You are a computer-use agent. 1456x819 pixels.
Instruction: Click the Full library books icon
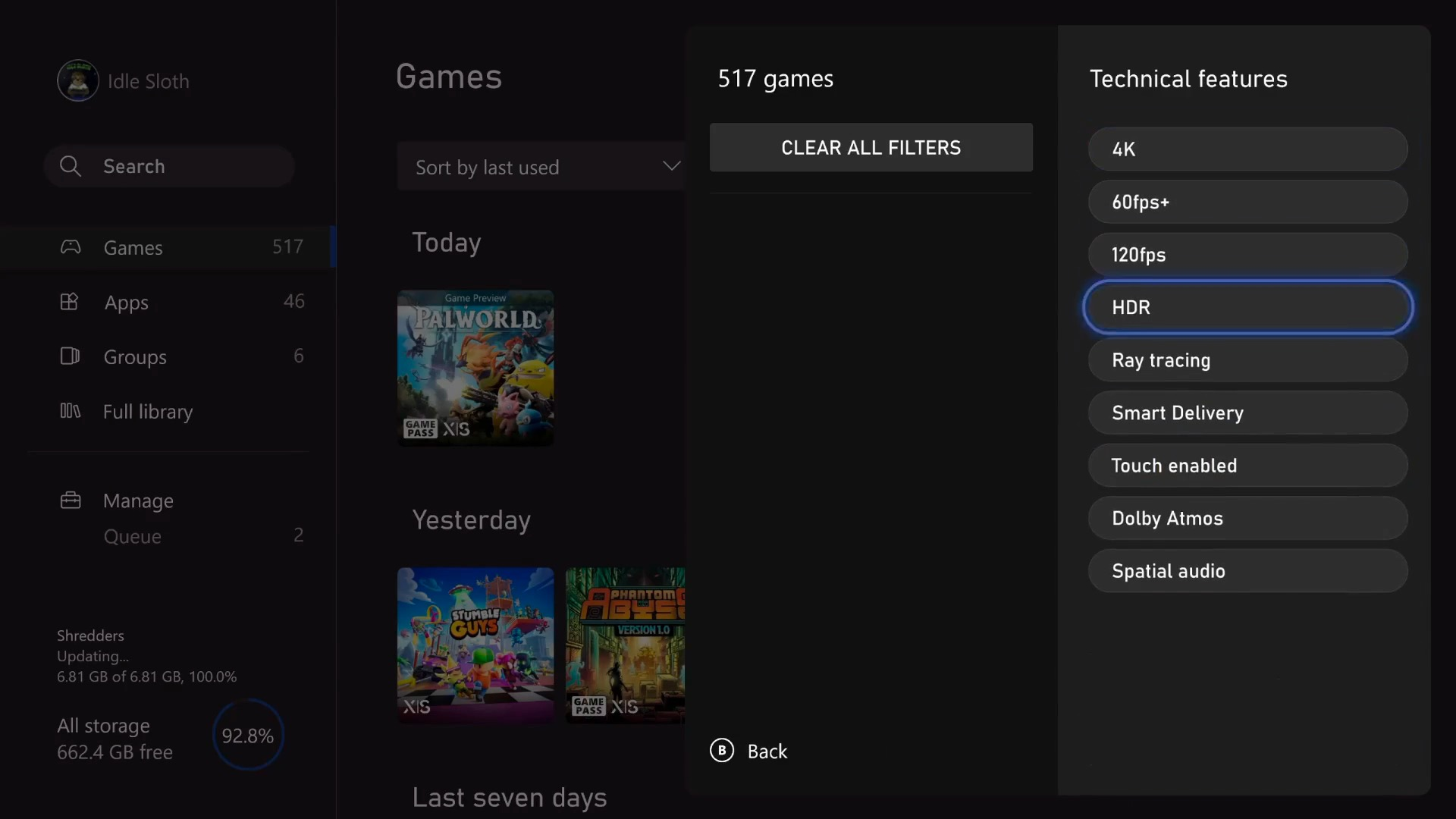pyautogui.click(x=70, y=411)
